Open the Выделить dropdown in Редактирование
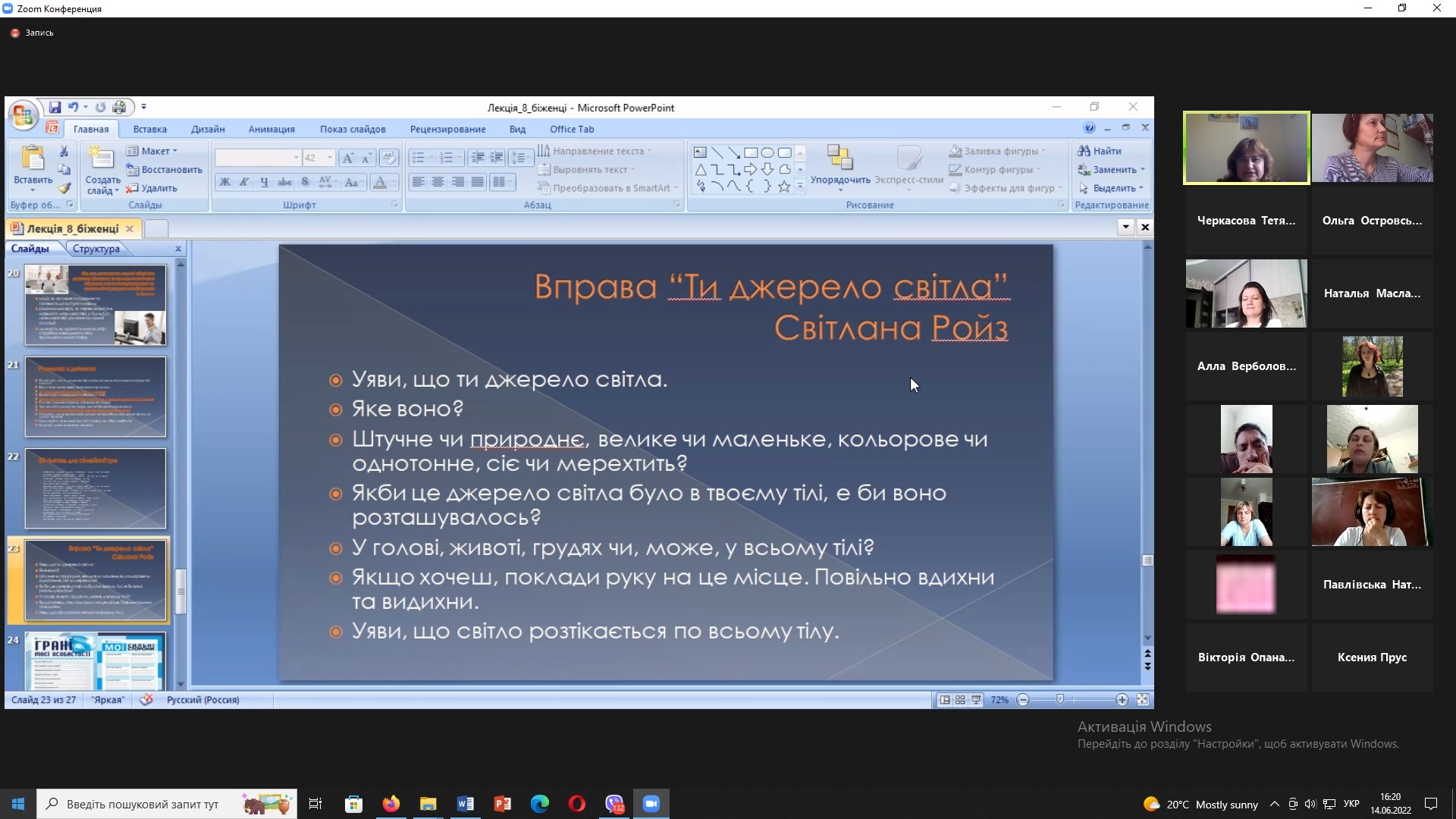The height and width of the screenshot is (819, 1456). tap(1112, 188)
